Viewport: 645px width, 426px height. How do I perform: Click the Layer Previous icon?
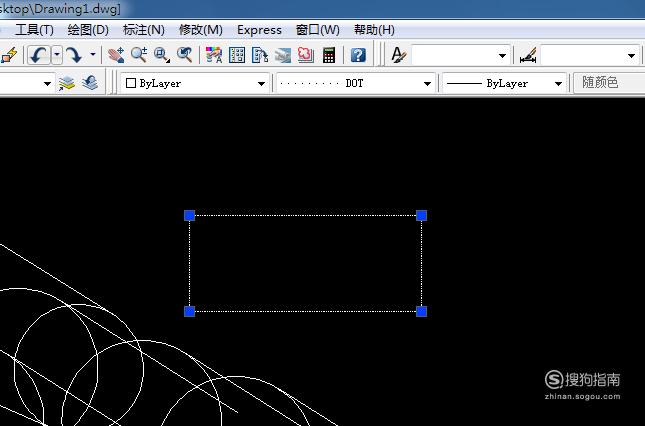pyautogui.click(x=90, y=83)
